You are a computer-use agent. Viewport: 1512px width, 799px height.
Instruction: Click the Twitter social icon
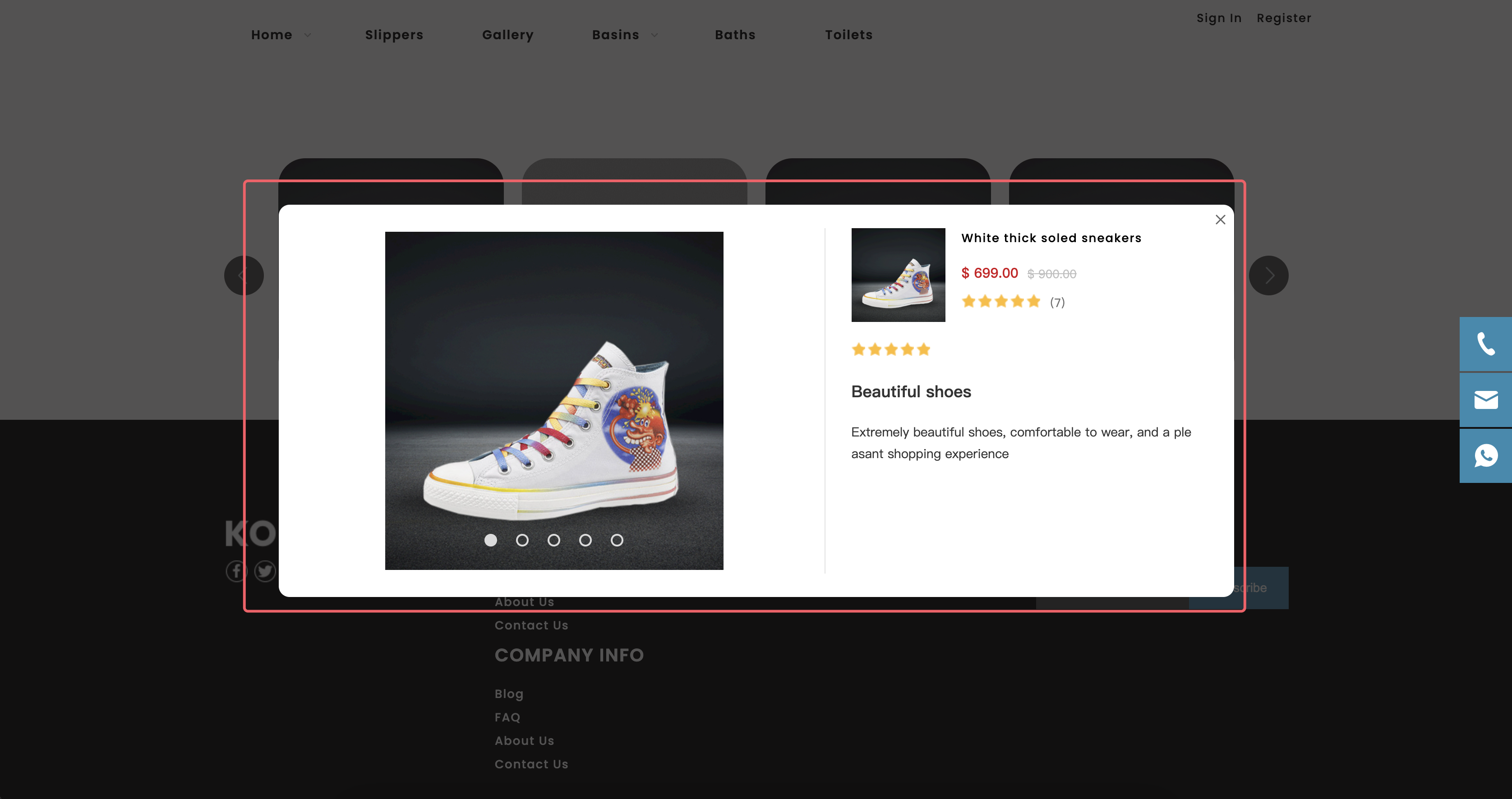[265, 571]
